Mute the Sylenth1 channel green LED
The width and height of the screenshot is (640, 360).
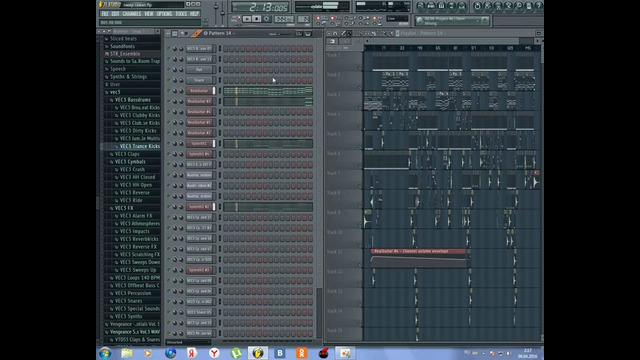click(169, 143)
